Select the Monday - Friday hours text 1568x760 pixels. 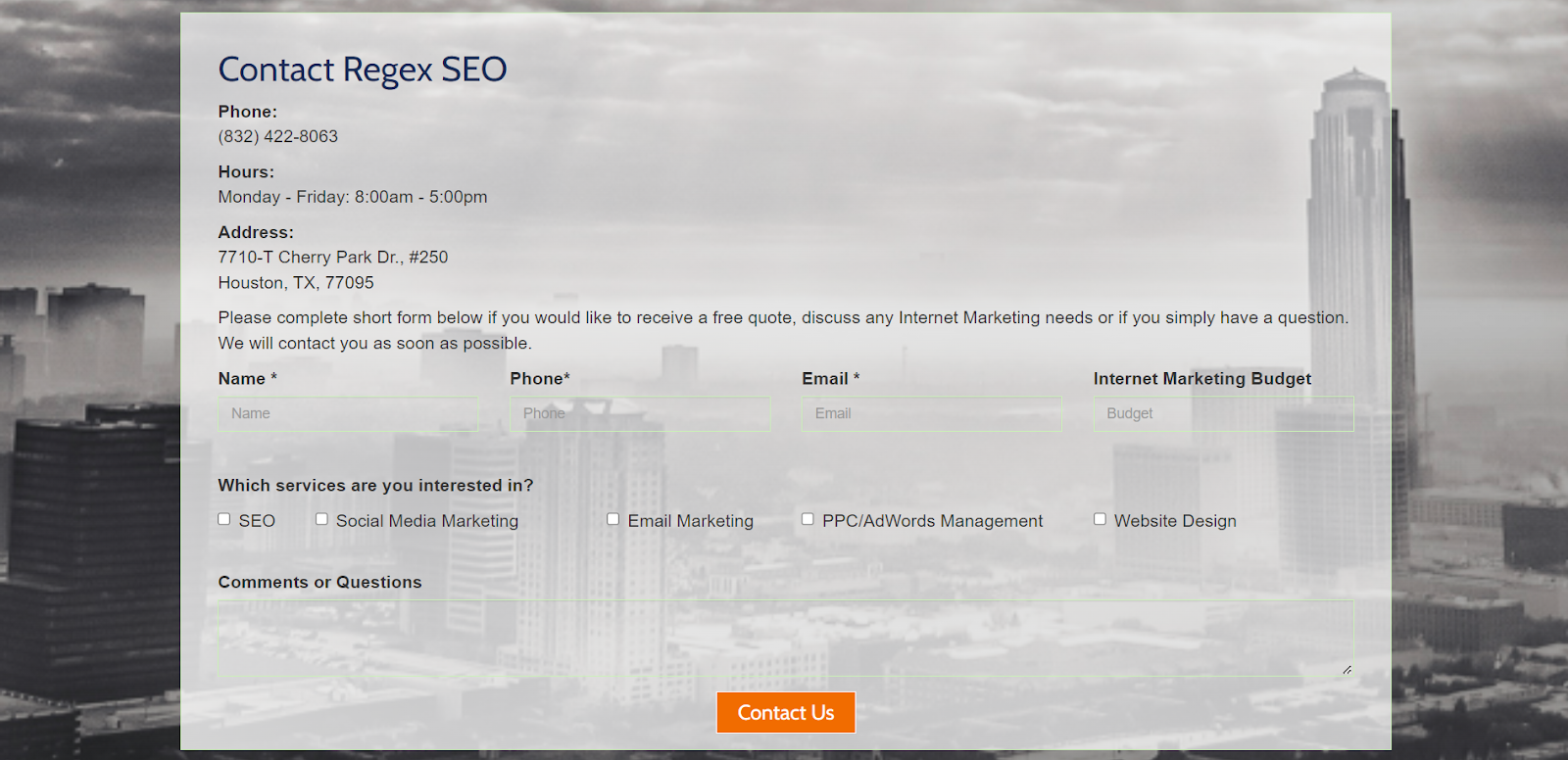(353, 197)
